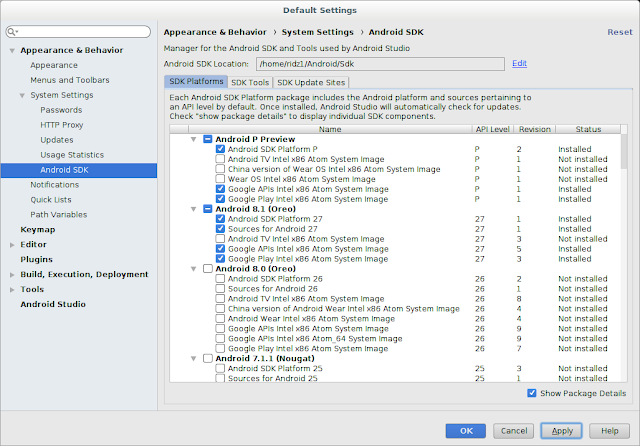This screenshot has height=446, width=640.
Task: Collapse Appearance & Behavior tree section
Action: coord(12,51)
